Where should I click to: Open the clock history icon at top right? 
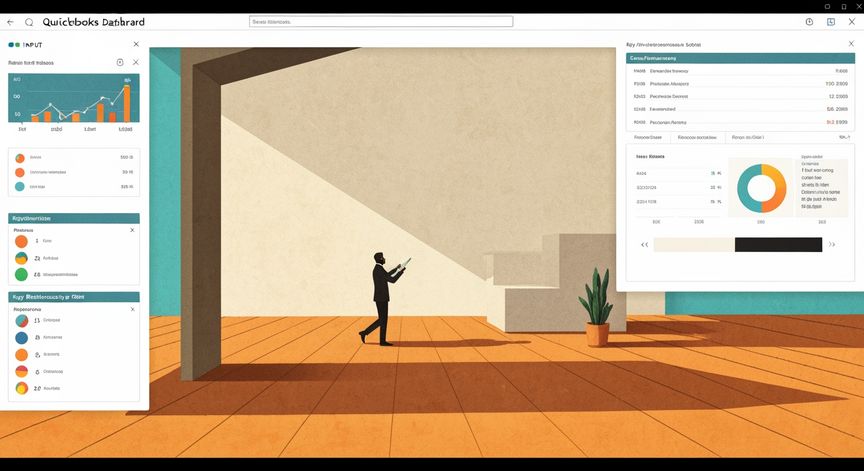tap(809, 22)
